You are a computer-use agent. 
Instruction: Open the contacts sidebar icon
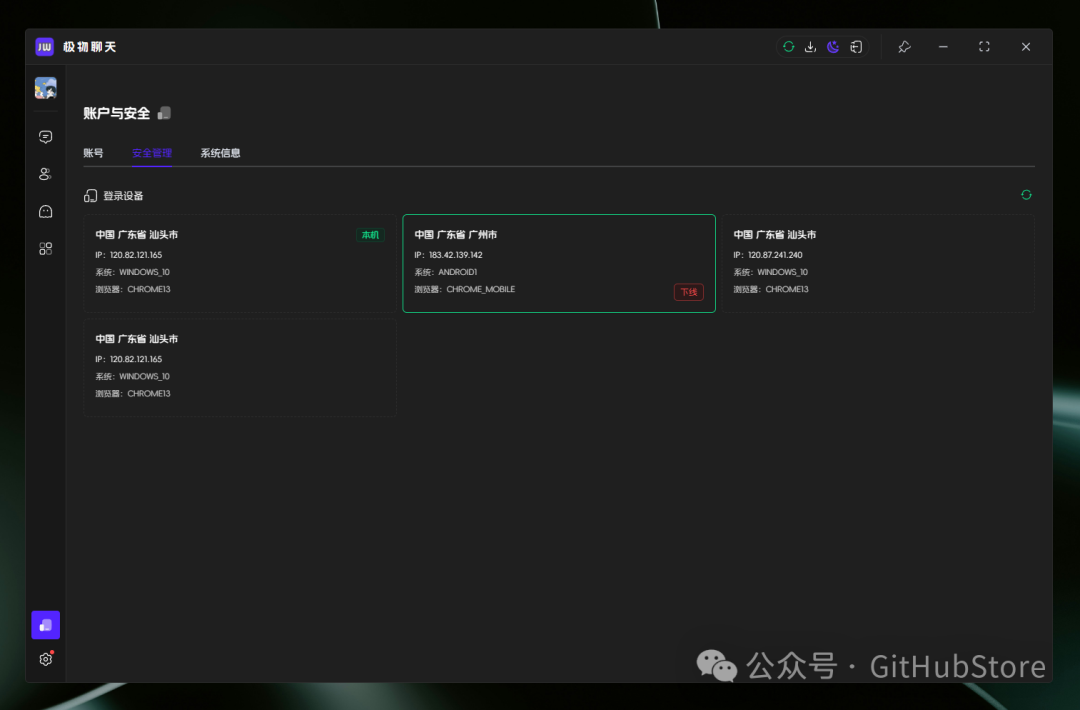point(45,174)
